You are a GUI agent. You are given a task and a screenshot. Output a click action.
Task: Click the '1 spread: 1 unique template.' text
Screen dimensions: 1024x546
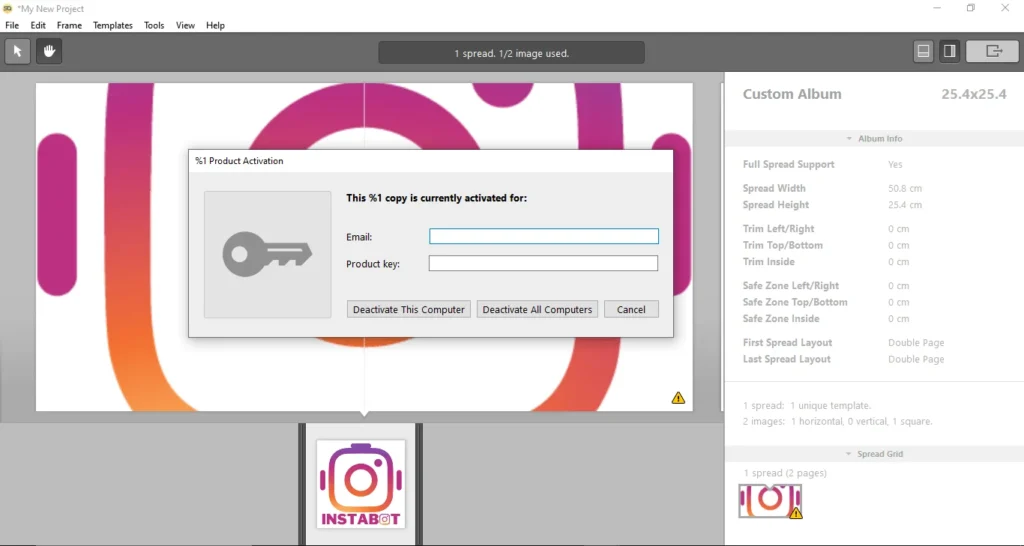807,406
